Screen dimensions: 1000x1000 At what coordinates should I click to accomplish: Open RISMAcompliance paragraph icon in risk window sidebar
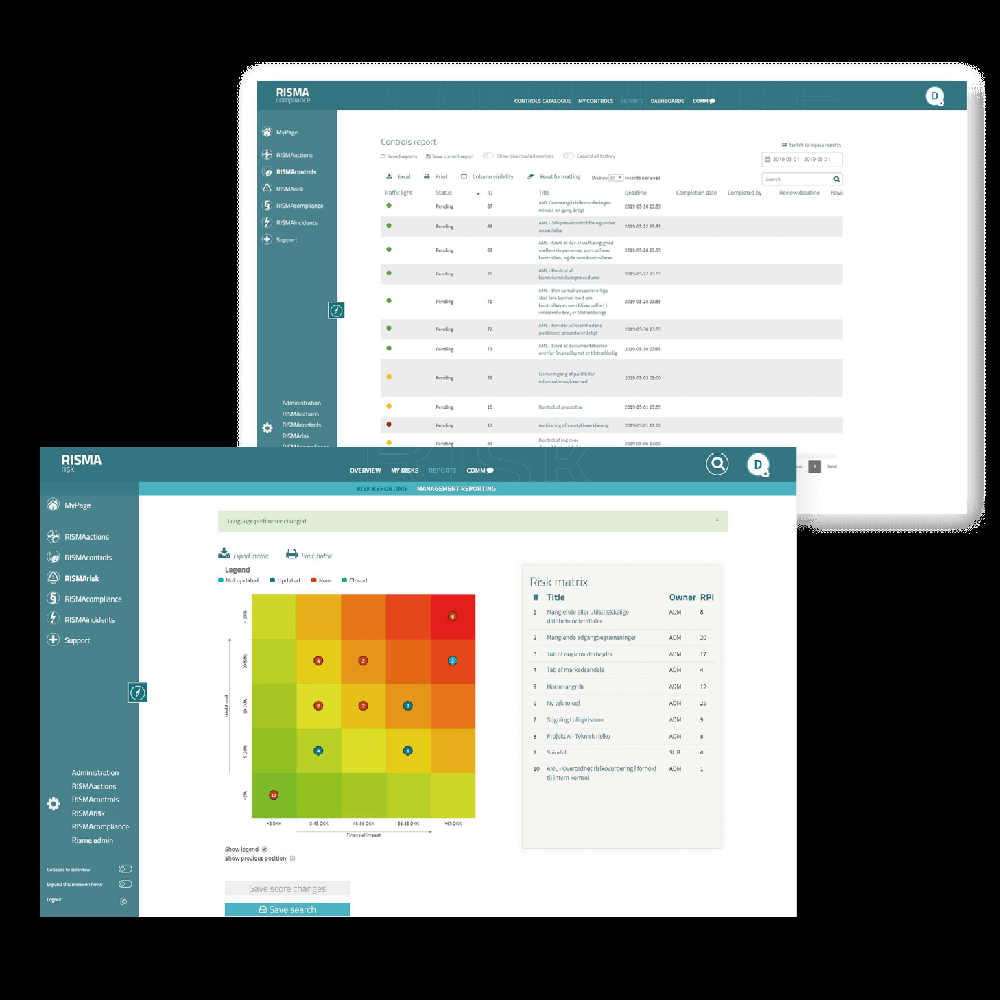click(53, 599)
